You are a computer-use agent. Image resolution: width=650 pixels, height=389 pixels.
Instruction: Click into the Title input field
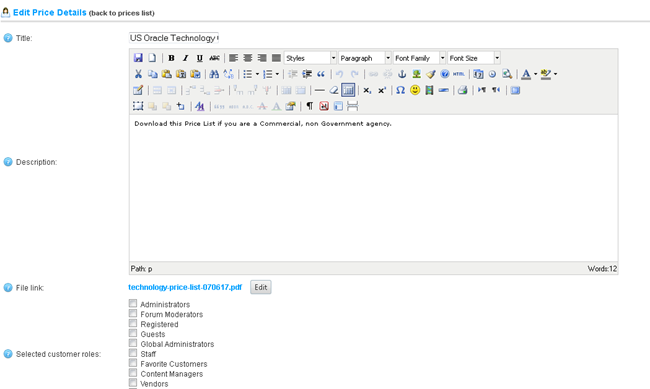[174, 38]
